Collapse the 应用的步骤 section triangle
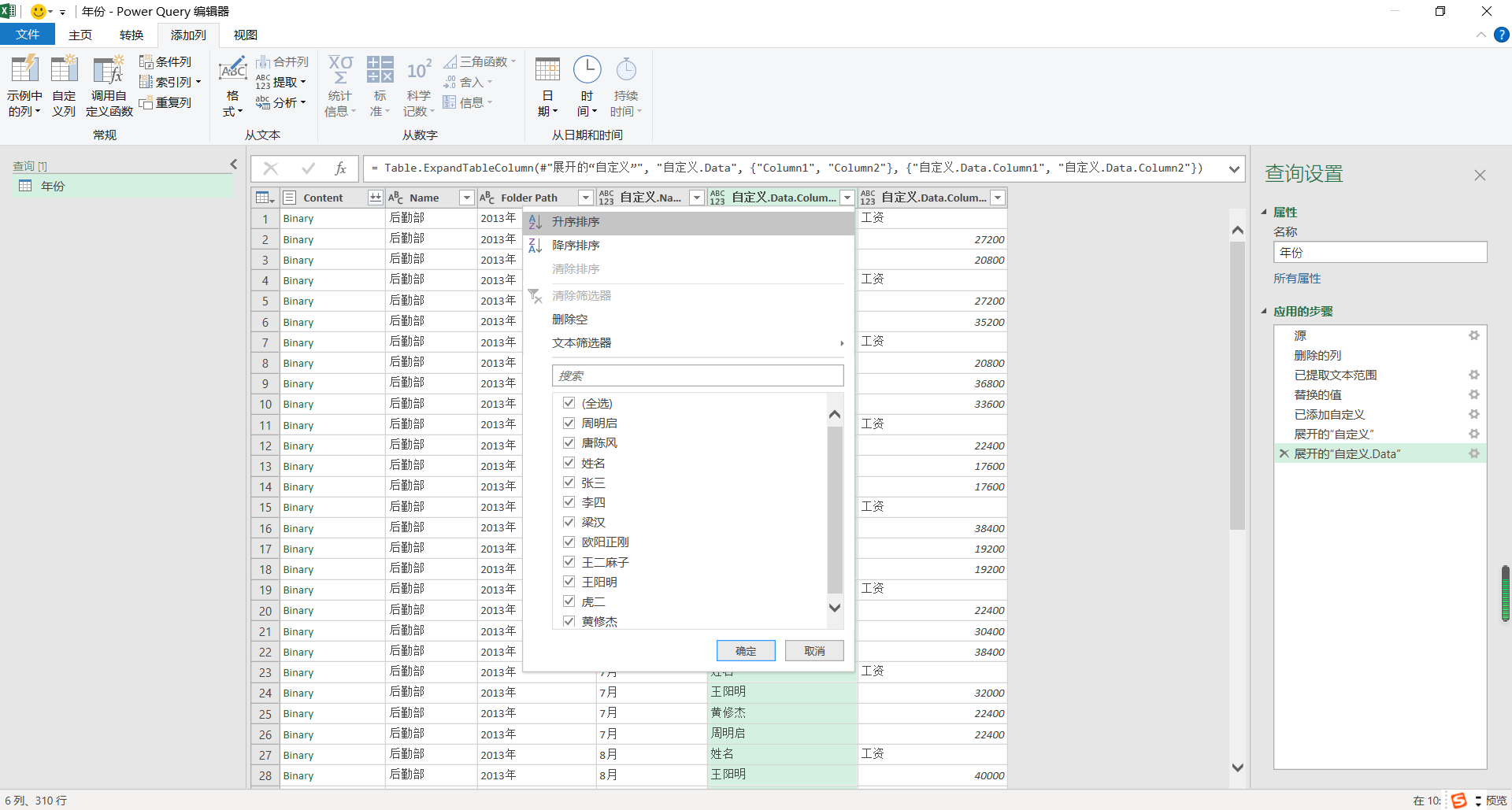The image size is (1512, 810). pos(1265,311)
